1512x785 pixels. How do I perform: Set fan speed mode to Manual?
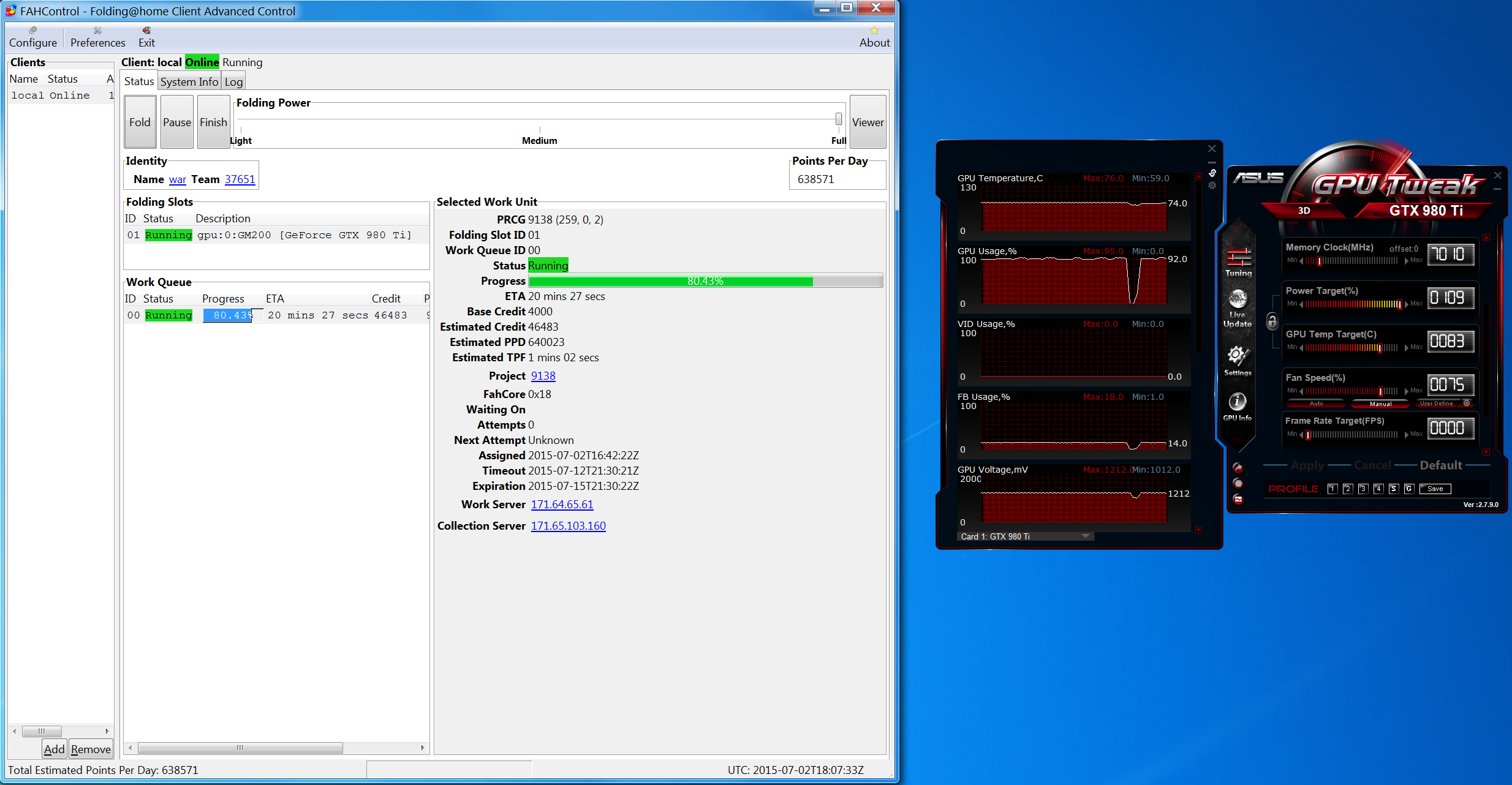tap(1380, 404)
